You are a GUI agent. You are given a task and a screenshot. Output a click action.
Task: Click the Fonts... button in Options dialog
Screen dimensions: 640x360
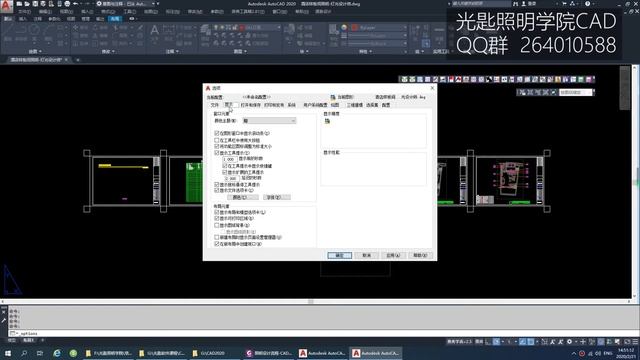pos(277,197)
